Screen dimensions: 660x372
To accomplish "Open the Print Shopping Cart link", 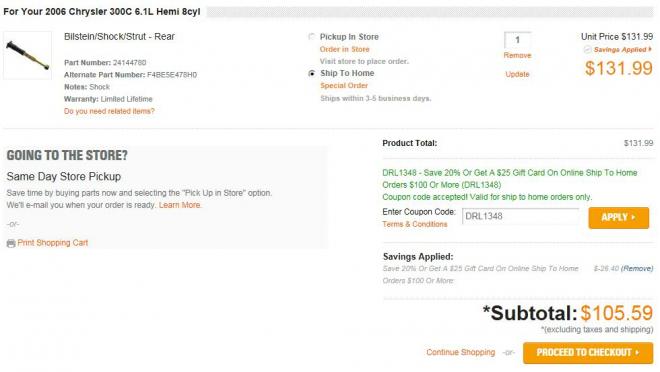I will 53,243.
